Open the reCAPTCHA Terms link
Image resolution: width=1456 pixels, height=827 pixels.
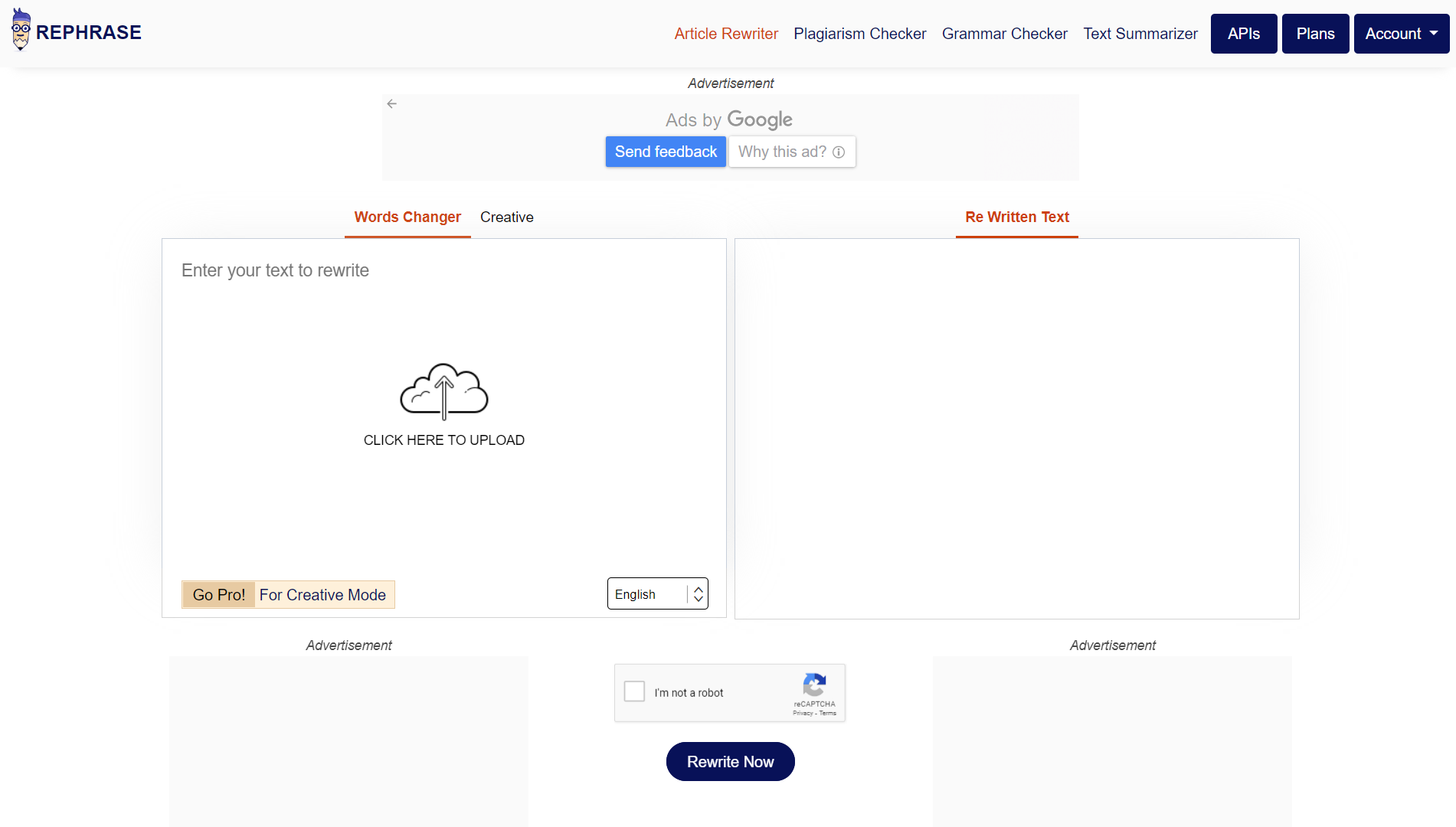pos(828,713)
